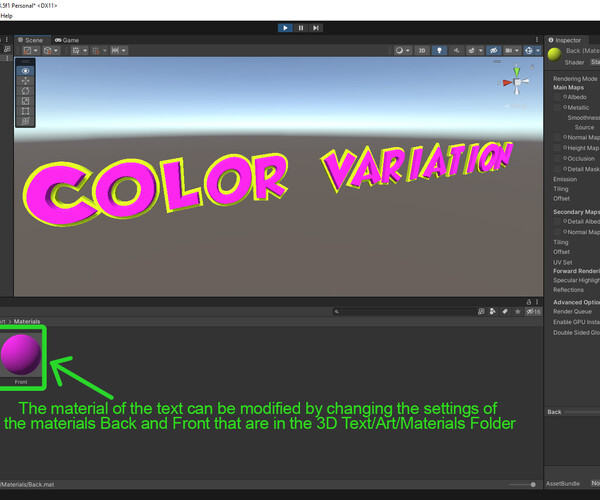The height and width of the screenshot is (500, 600).
Task: Open the pivot mode dropdown arrow
Action: 36,50
